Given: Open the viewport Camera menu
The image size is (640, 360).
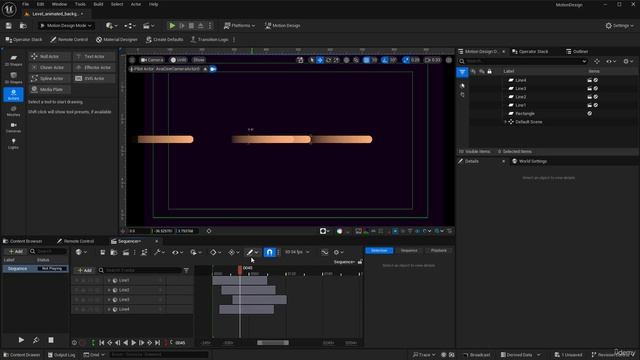Looking at the screenshot, I should click(152, 60).
